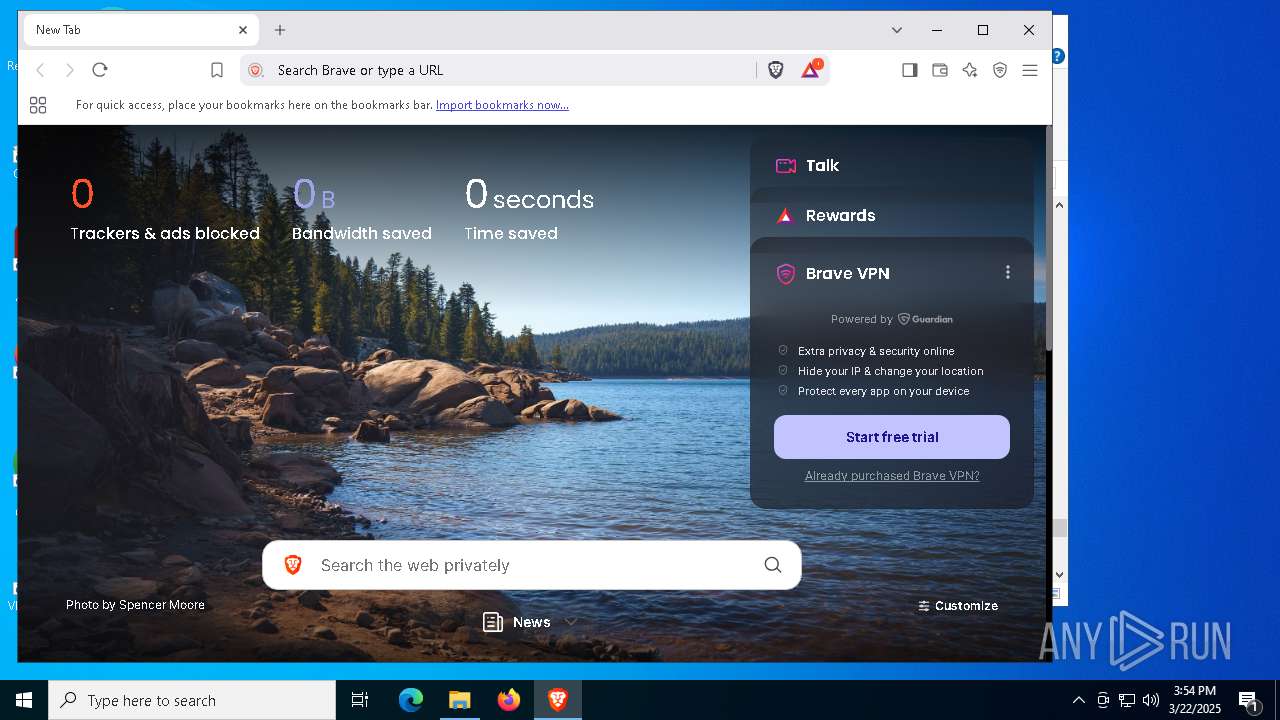Toggle the sidebar panel icon
Image resolution: width=1280 pixels, height=720 pixels.
(x=910, y=70)
